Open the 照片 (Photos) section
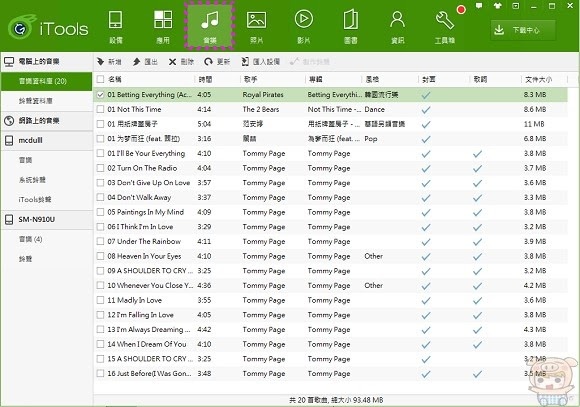This screenshot has height=407, width=580. (256, 27)
